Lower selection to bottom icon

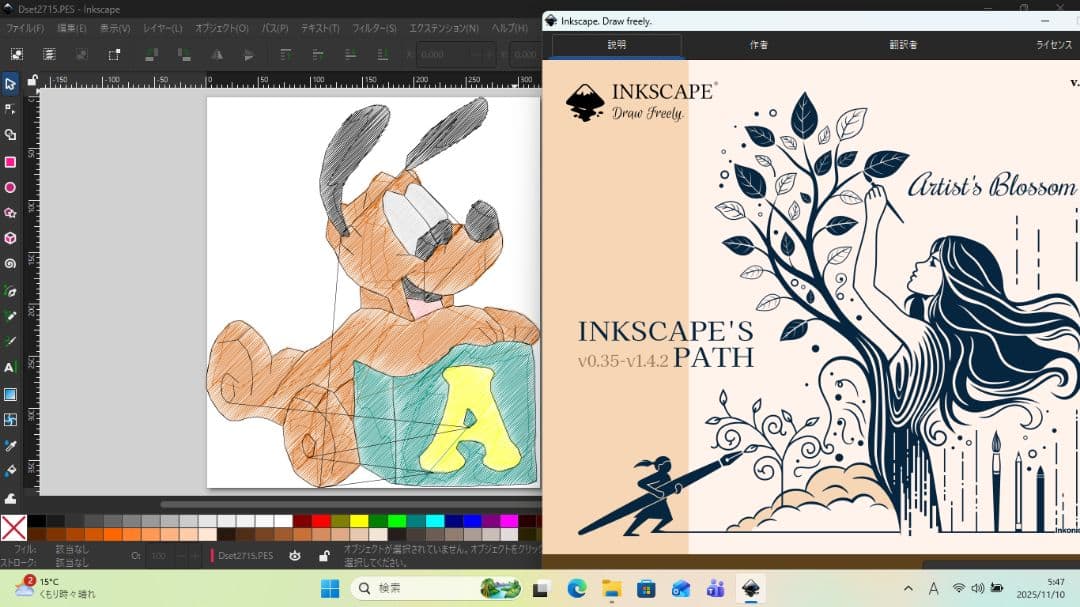click(382, 54)
